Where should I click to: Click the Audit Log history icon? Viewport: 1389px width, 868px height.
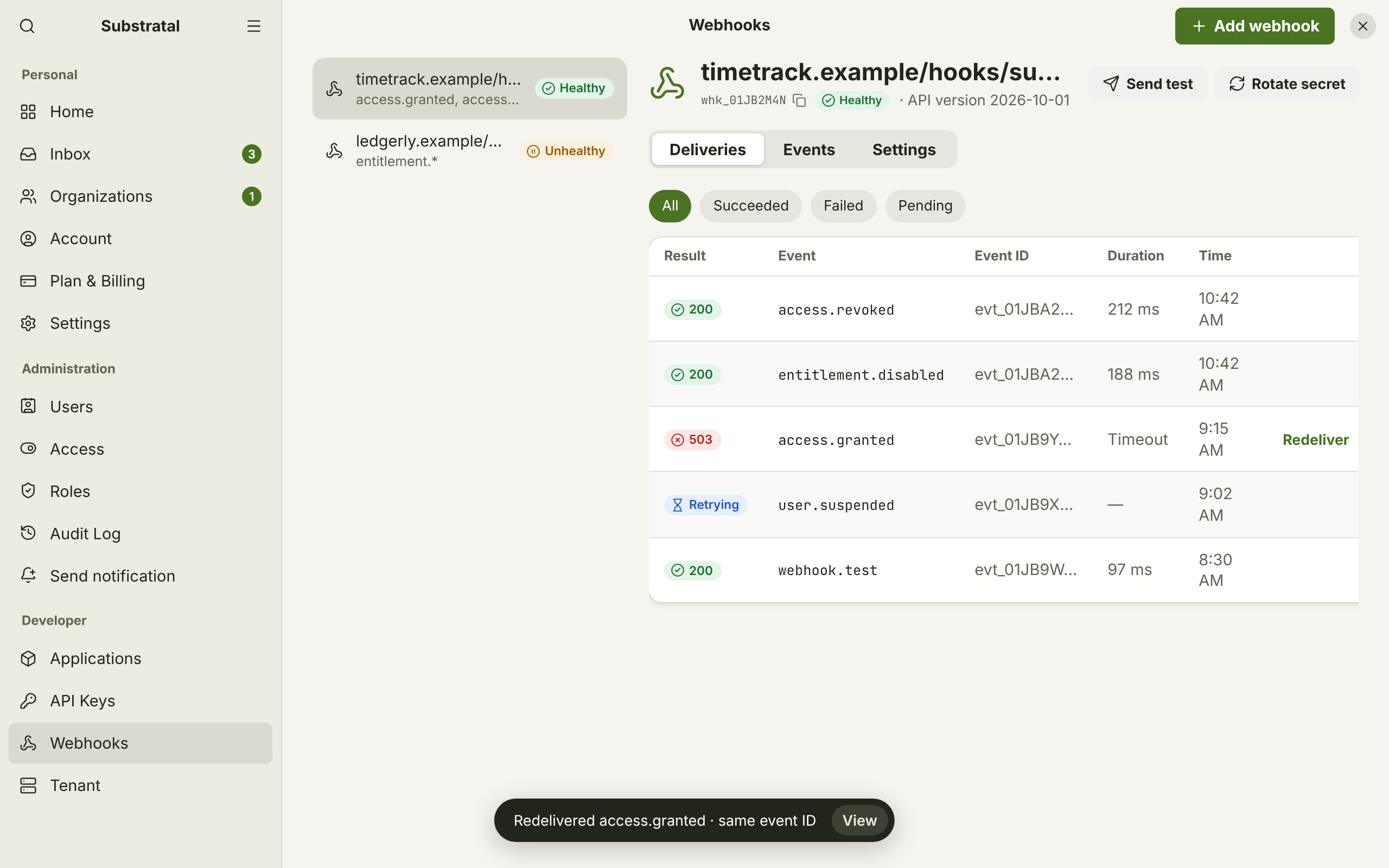pos(28,533)
